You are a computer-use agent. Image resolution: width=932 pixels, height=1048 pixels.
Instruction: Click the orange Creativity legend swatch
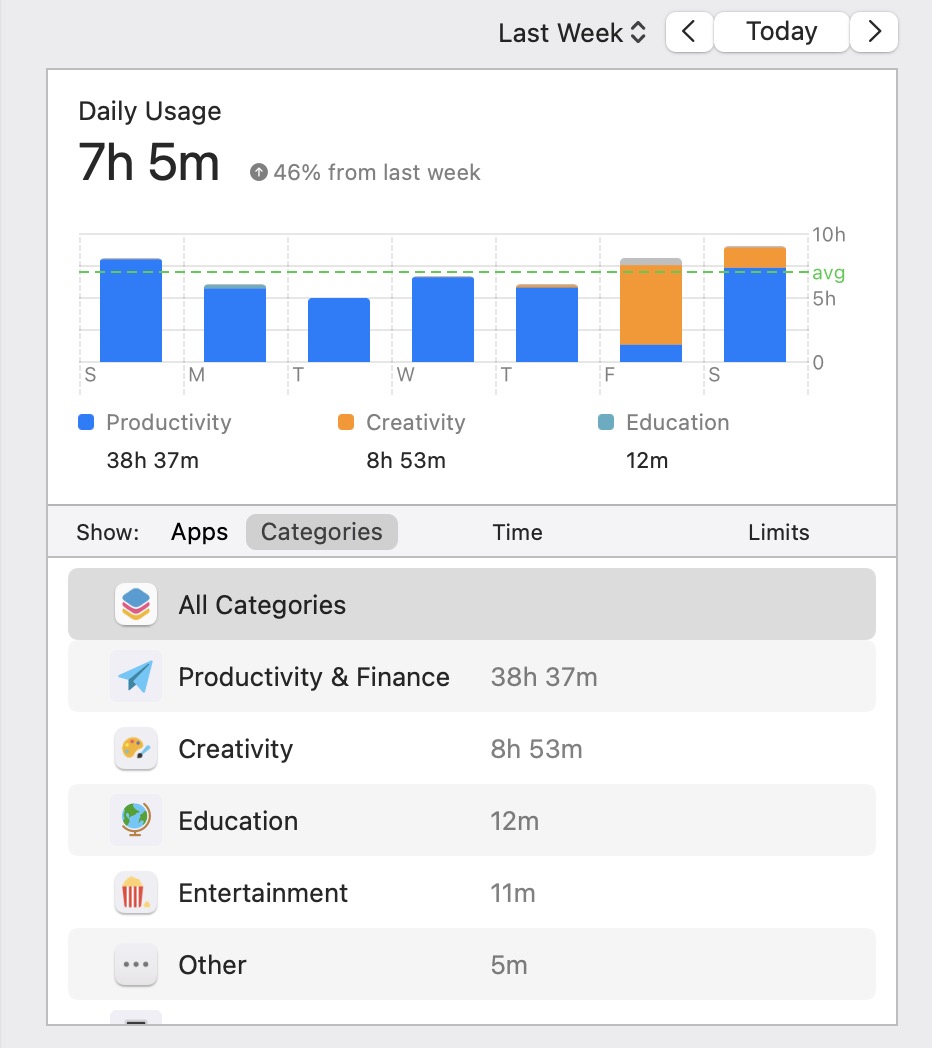(x=346, y=423)
